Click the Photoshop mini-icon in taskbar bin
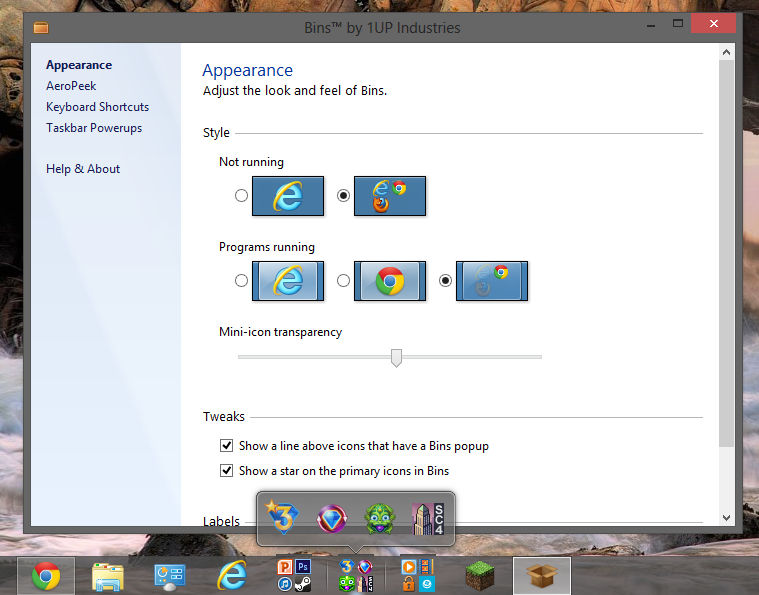Image resolution: width=759 pixels, height=595 pixels. [303, 566]
